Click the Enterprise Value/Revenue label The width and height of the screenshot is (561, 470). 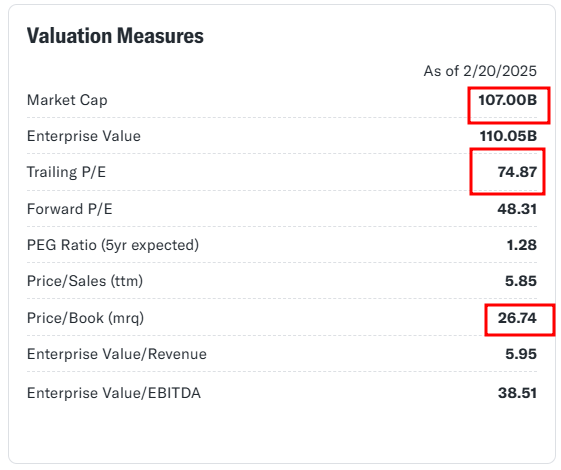(x=117, y=354)
